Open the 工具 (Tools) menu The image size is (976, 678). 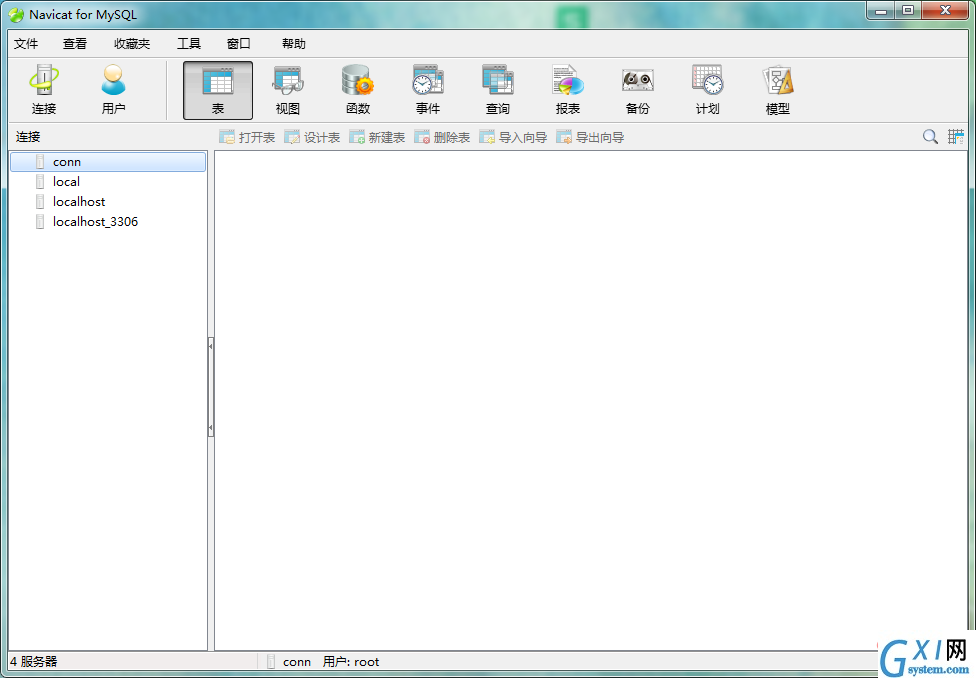(189, 44)
